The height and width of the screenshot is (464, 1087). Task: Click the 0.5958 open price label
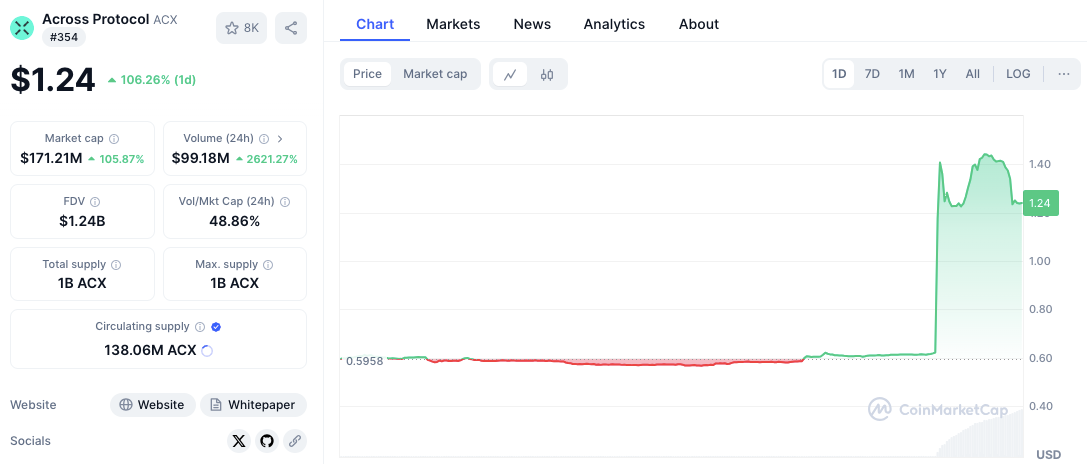point(365,361)
